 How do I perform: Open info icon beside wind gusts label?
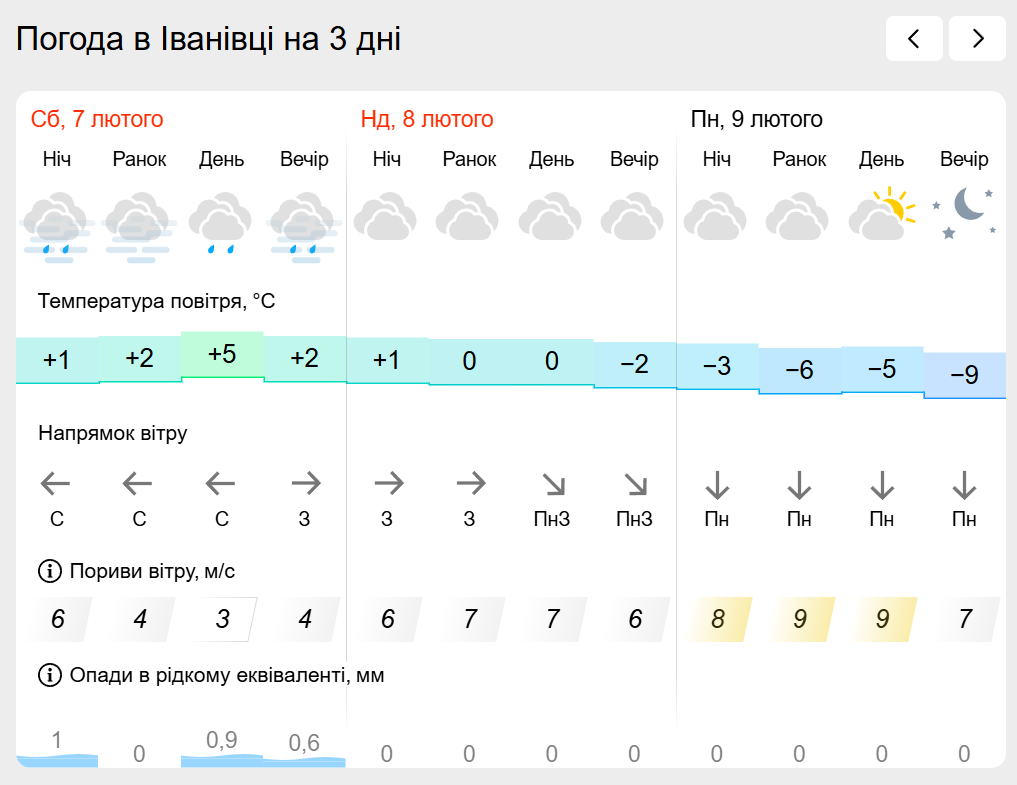(49, 571)
